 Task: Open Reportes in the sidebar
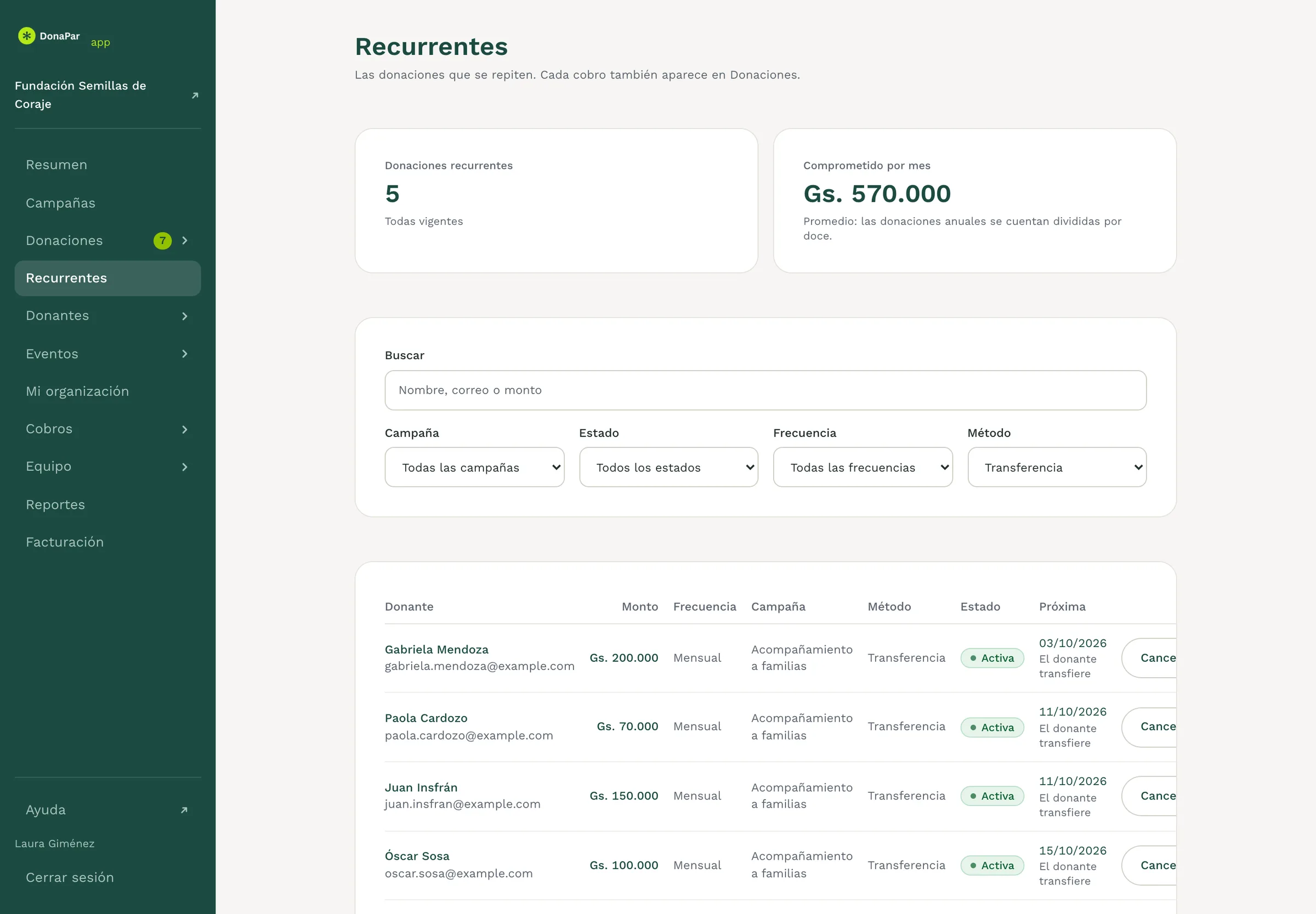(107, 505)
